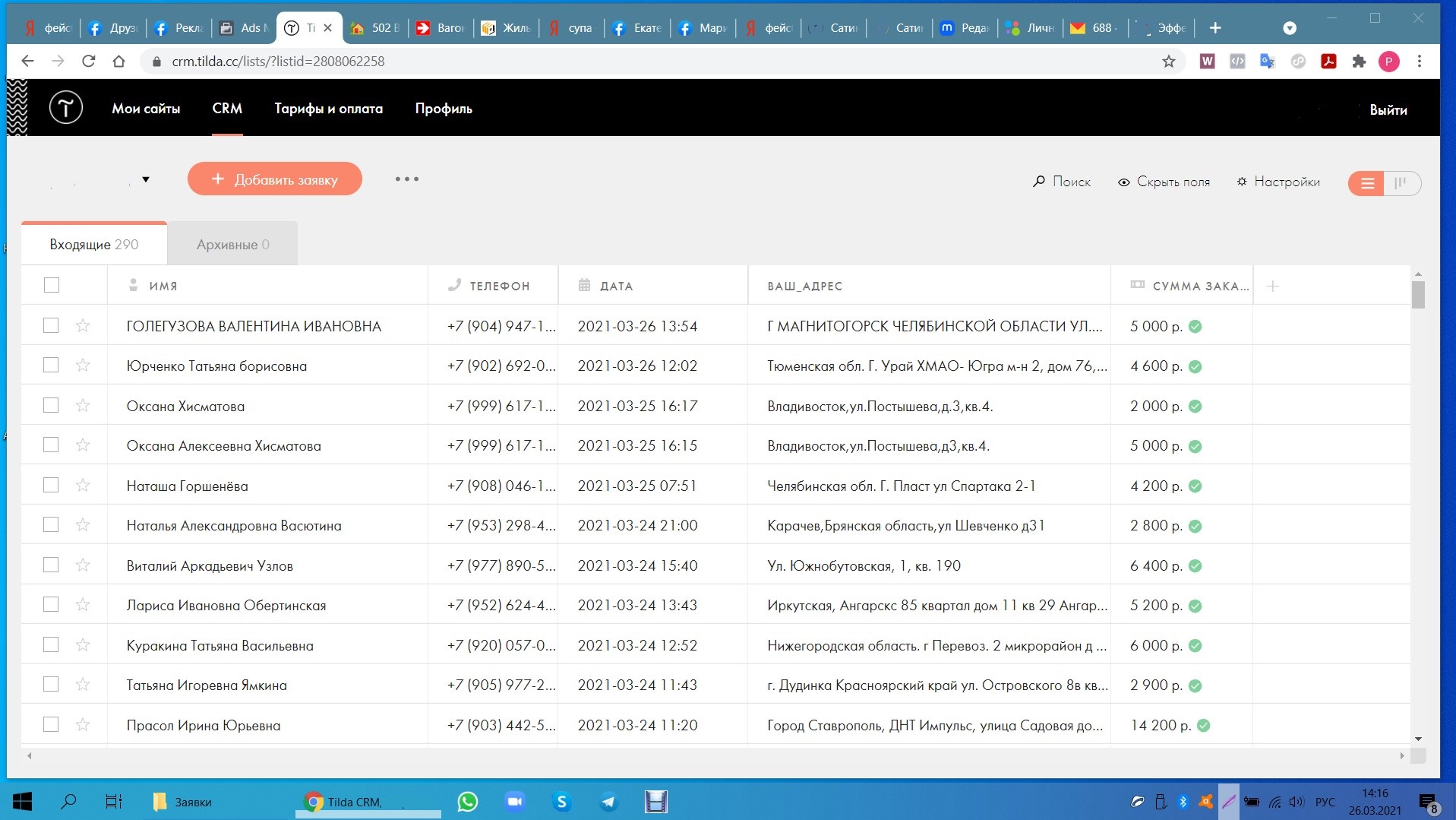Open Telegram from the taskbar
The image size is (1456, 820).
tap(608, 802)
